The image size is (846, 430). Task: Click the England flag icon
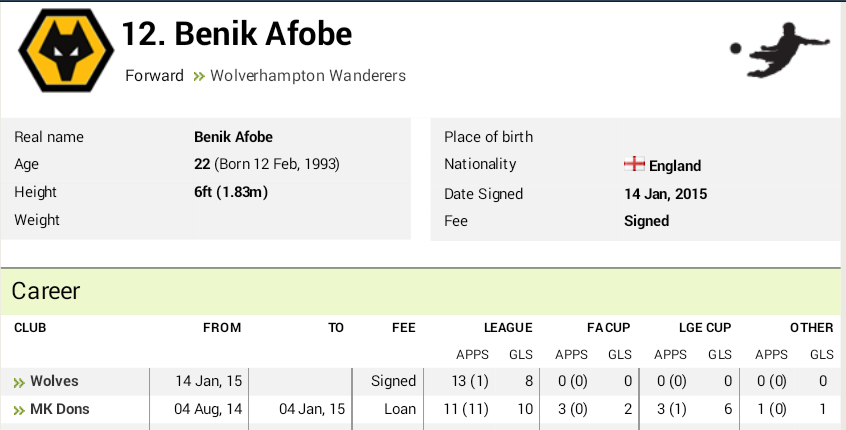tap(634, 164)
